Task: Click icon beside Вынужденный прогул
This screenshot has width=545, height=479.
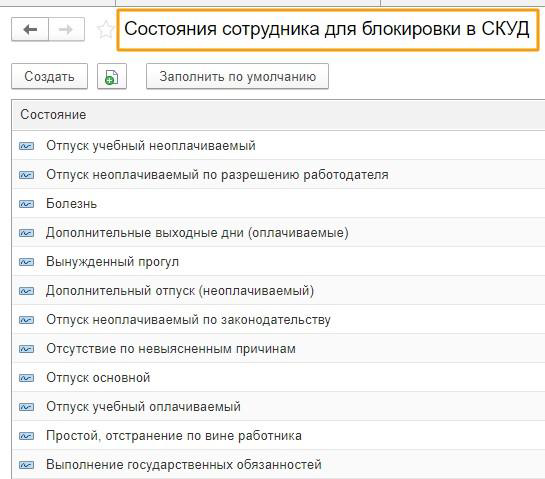Action: (26, 262)
